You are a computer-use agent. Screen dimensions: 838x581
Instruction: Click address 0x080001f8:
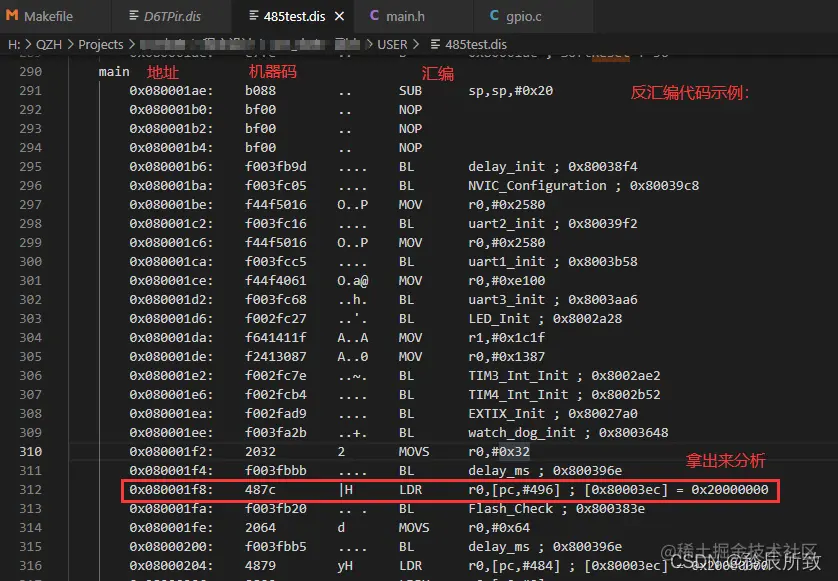[171, 490]
